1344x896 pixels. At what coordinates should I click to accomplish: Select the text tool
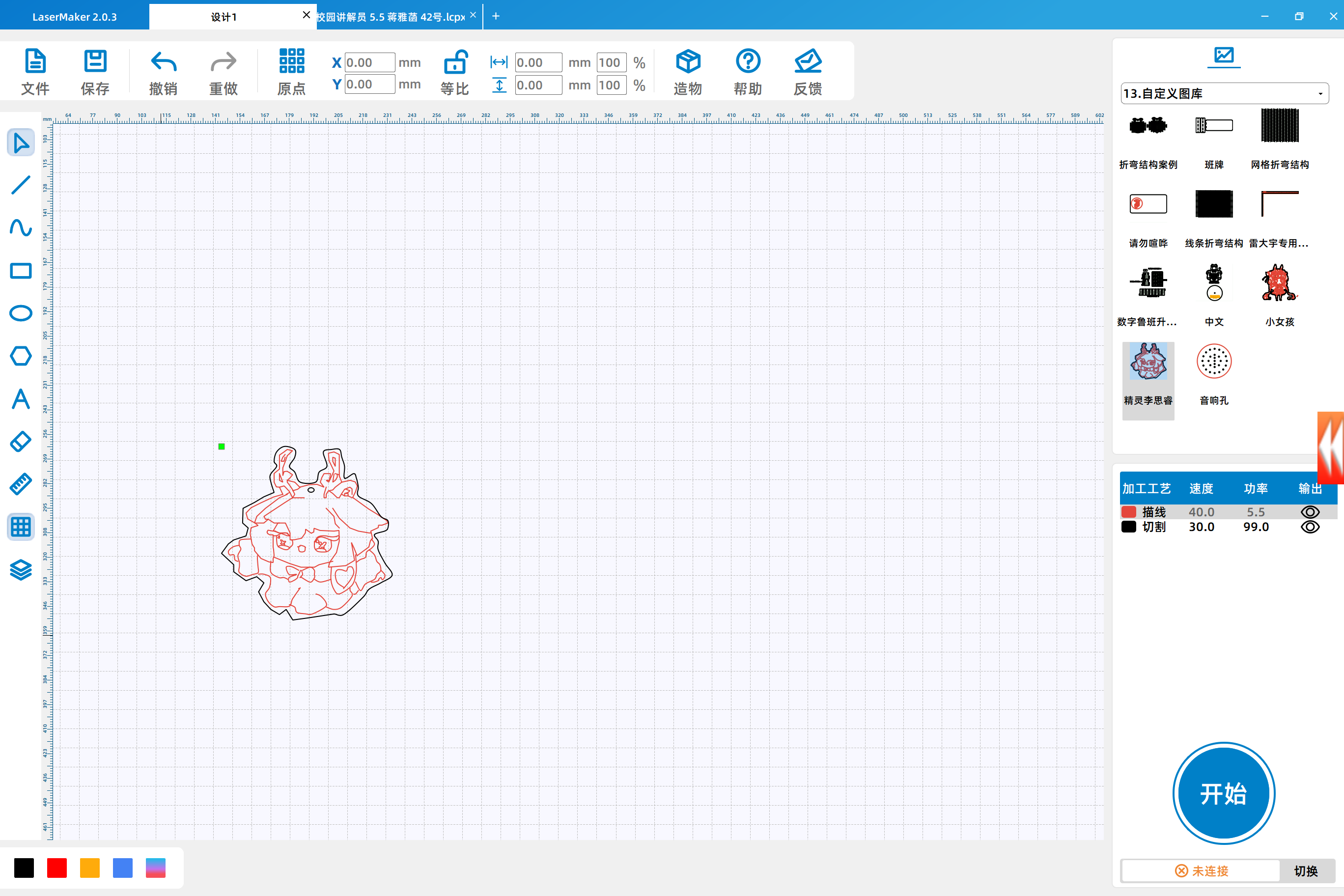[21, 399]
